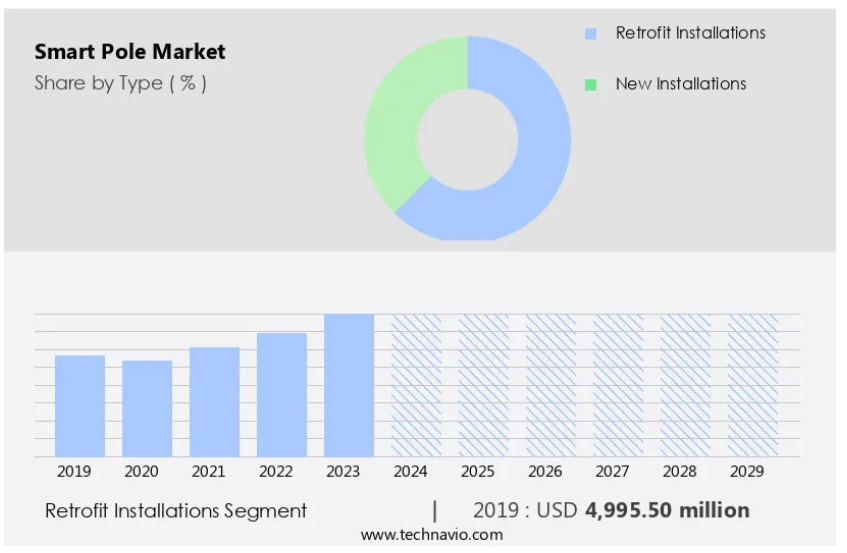This screenshot has height=553, width=847.
Task: Click the Share by Type subtitle
Action: pos(120,83)
